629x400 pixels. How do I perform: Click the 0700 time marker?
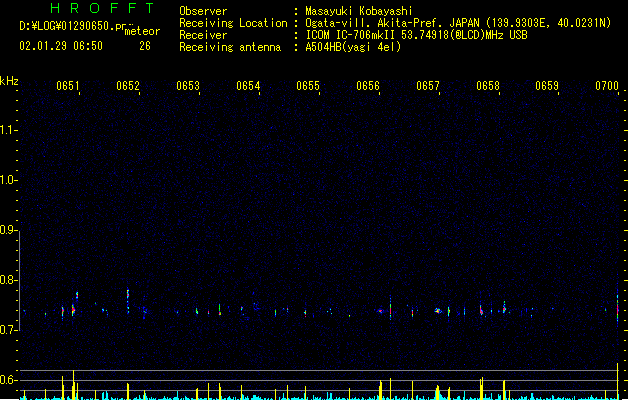point(607,86)
